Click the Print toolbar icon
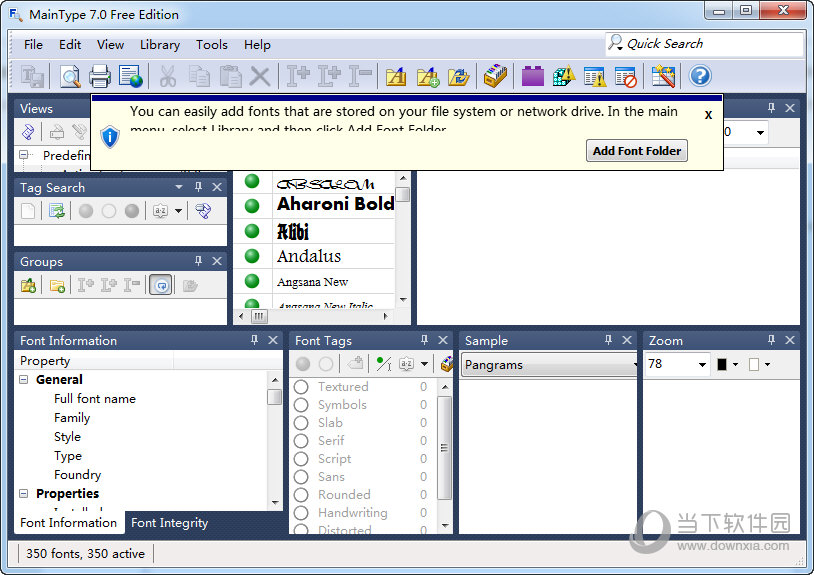The width and height of the screenshot is (814, 575). pyautogui.click(x=100, y=76)
